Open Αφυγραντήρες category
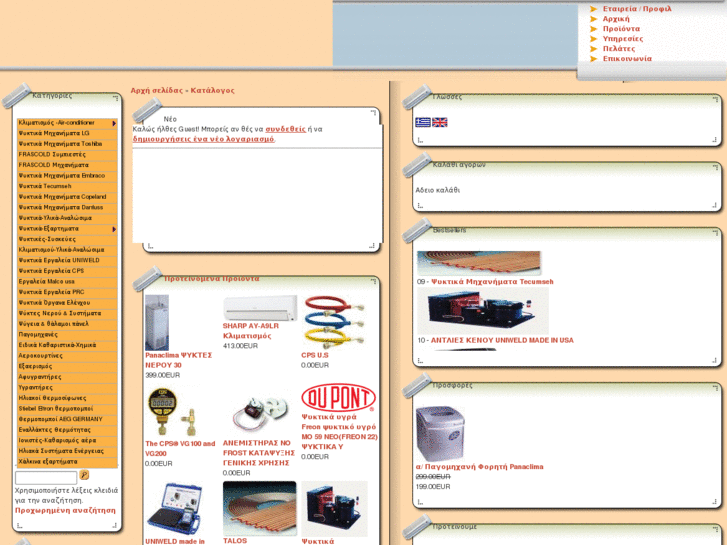This screenshot has width=727, height=545. [67, 377]
